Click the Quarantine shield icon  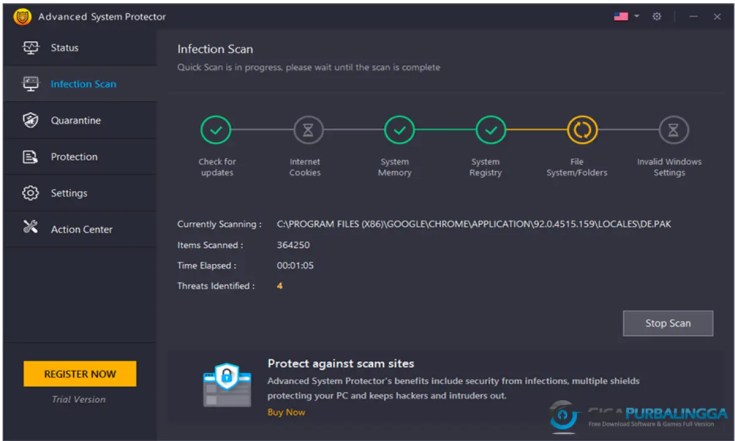click(30, 120)
